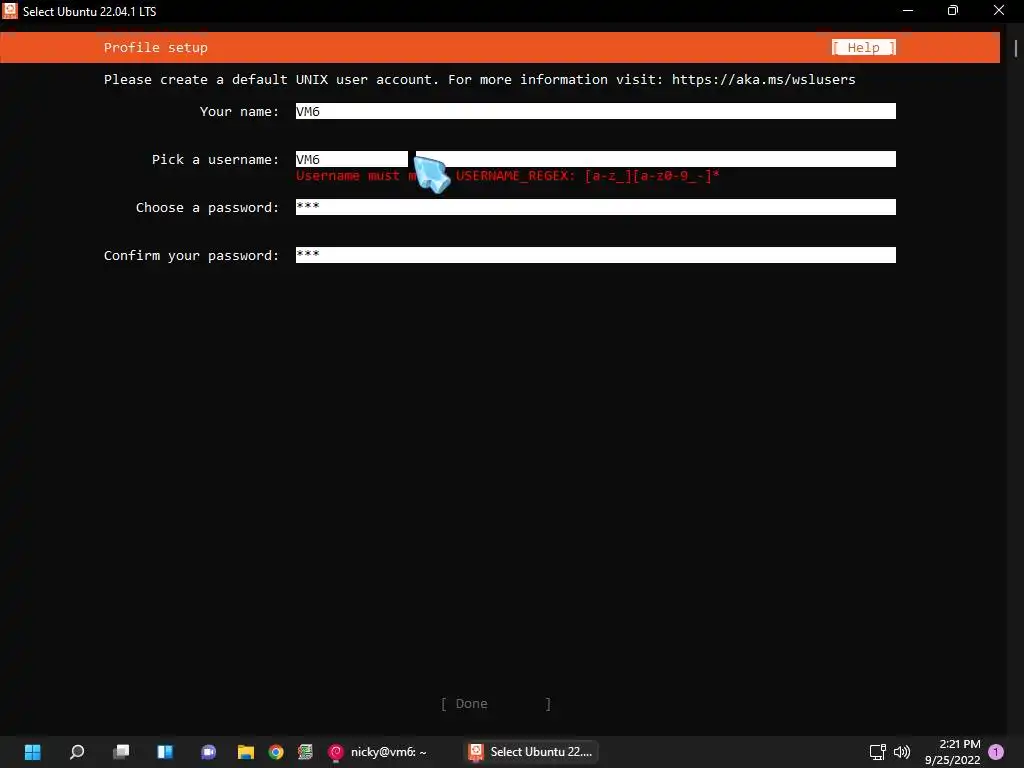
Task: Open network status in system tray
Action: (x=877, y=752)
